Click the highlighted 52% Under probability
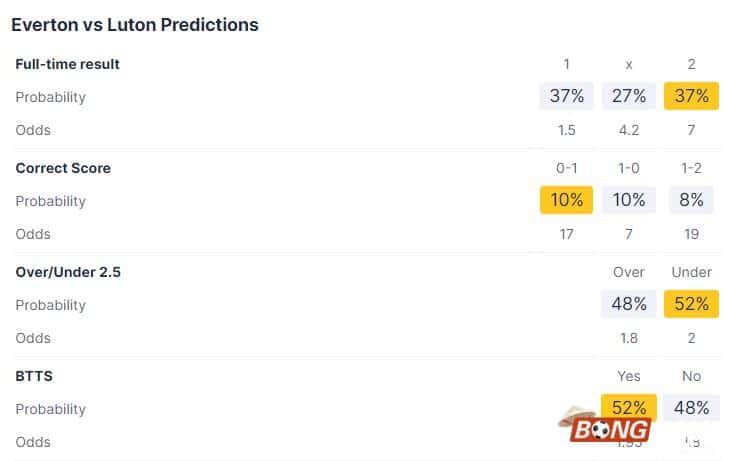732x461 pixels. tap(691, 305)
